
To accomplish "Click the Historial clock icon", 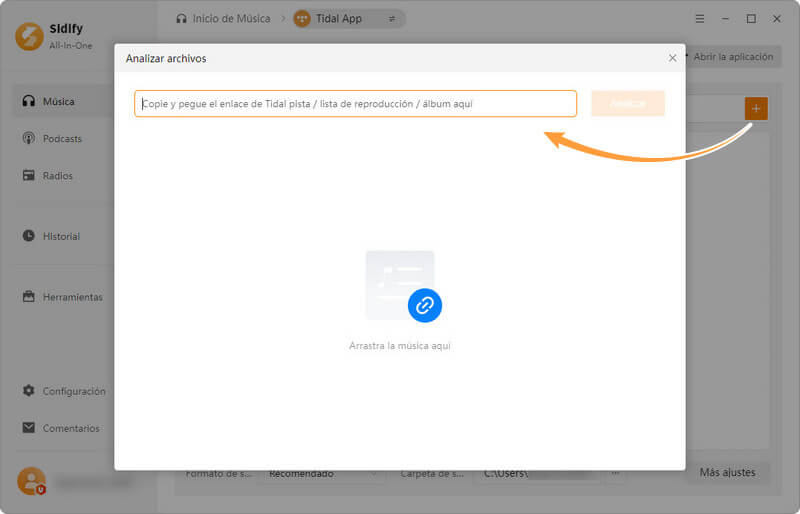I will [x=29, y=236].
